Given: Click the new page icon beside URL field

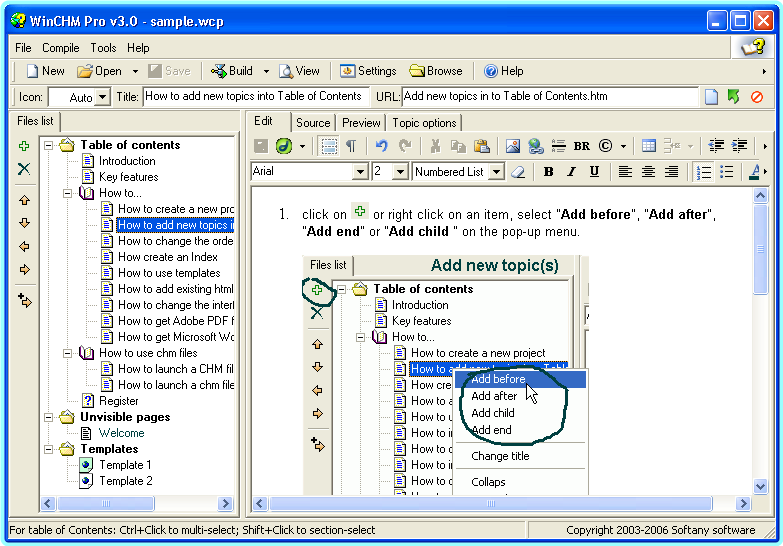Looking at the screenshot, I should tap(711, 96).
